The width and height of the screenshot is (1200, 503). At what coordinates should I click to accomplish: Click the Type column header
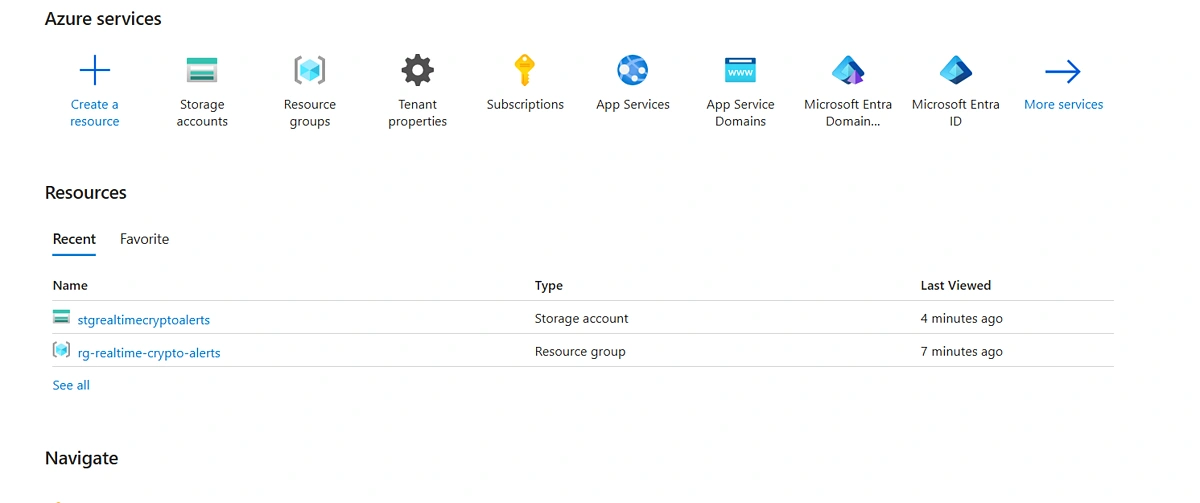549,286
